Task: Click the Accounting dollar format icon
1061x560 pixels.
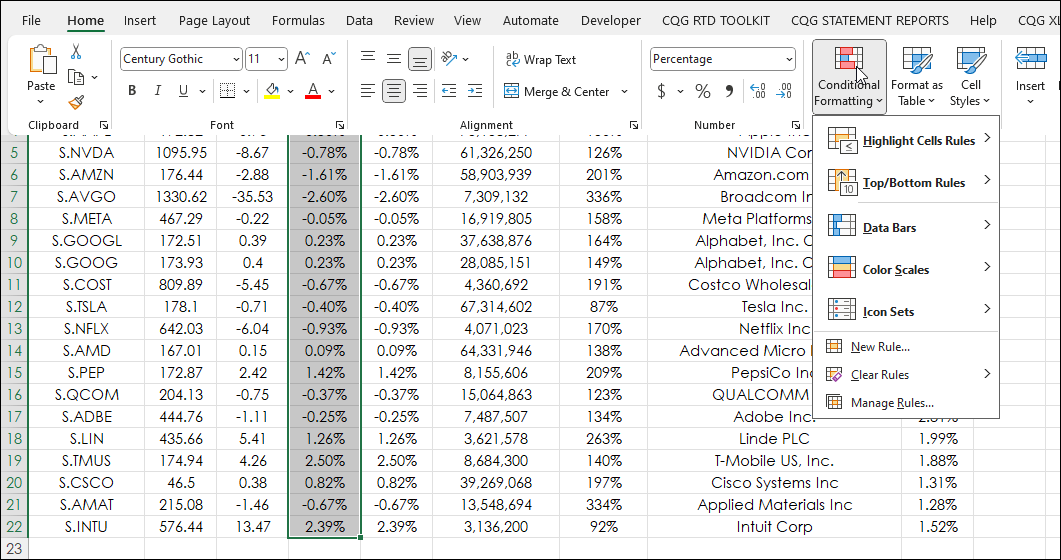Action: (662, 91)
